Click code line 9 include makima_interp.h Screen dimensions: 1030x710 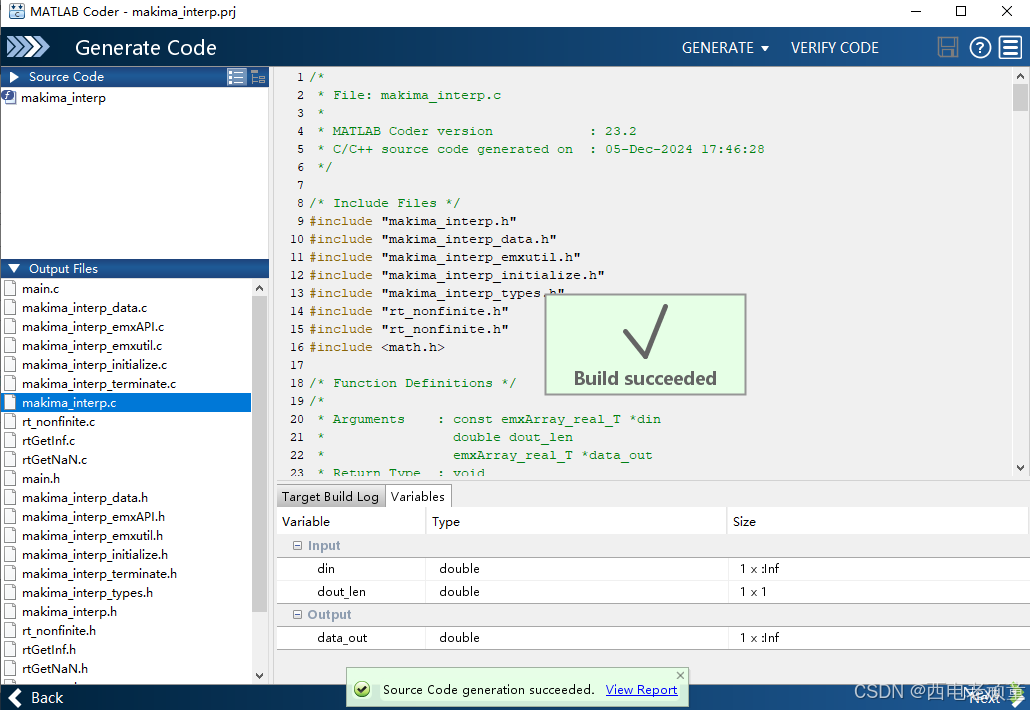(413, 221)
